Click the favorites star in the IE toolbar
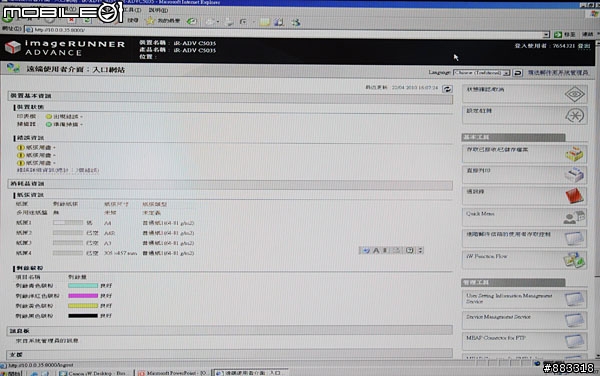Viewport: 600px width, 376px height. click(x=150, y=21)
